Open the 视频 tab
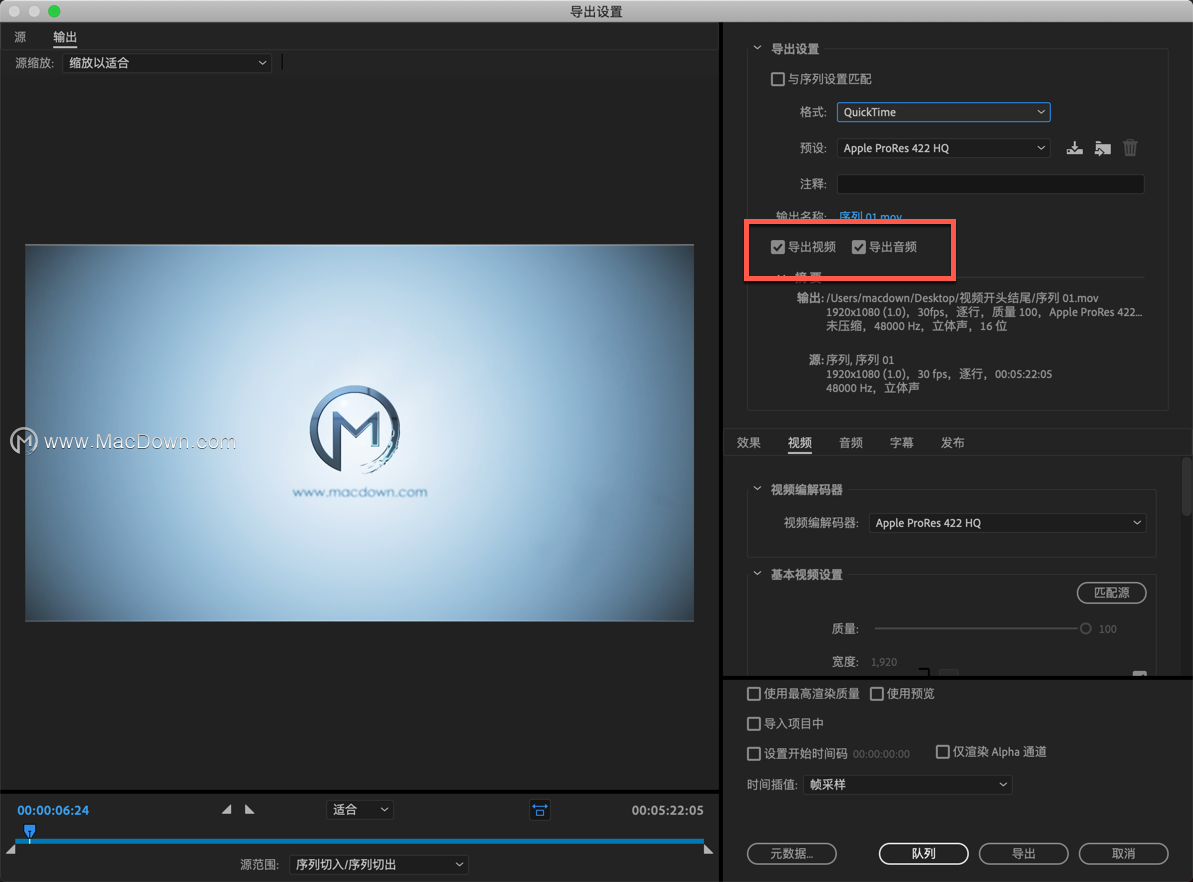This screenshot has height=882, width=1193. pyautogui.click(x=800, y=443)
